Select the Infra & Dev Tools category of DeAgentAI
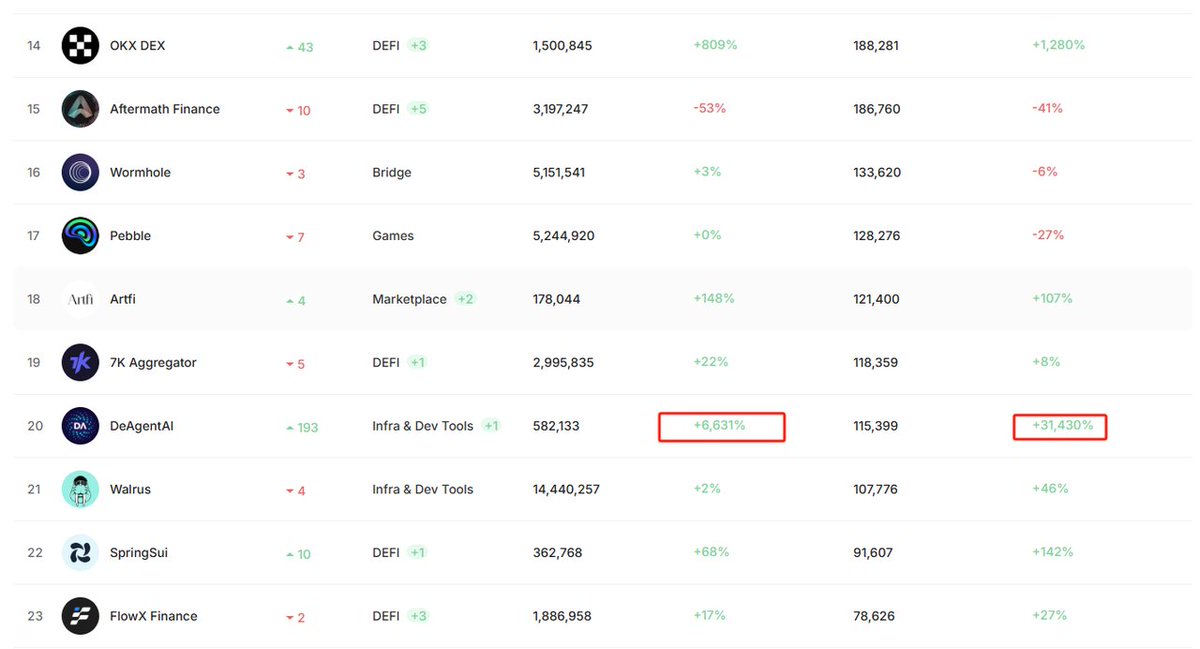The height and width of the screenshot is (649, 1200). coord(423,426)
